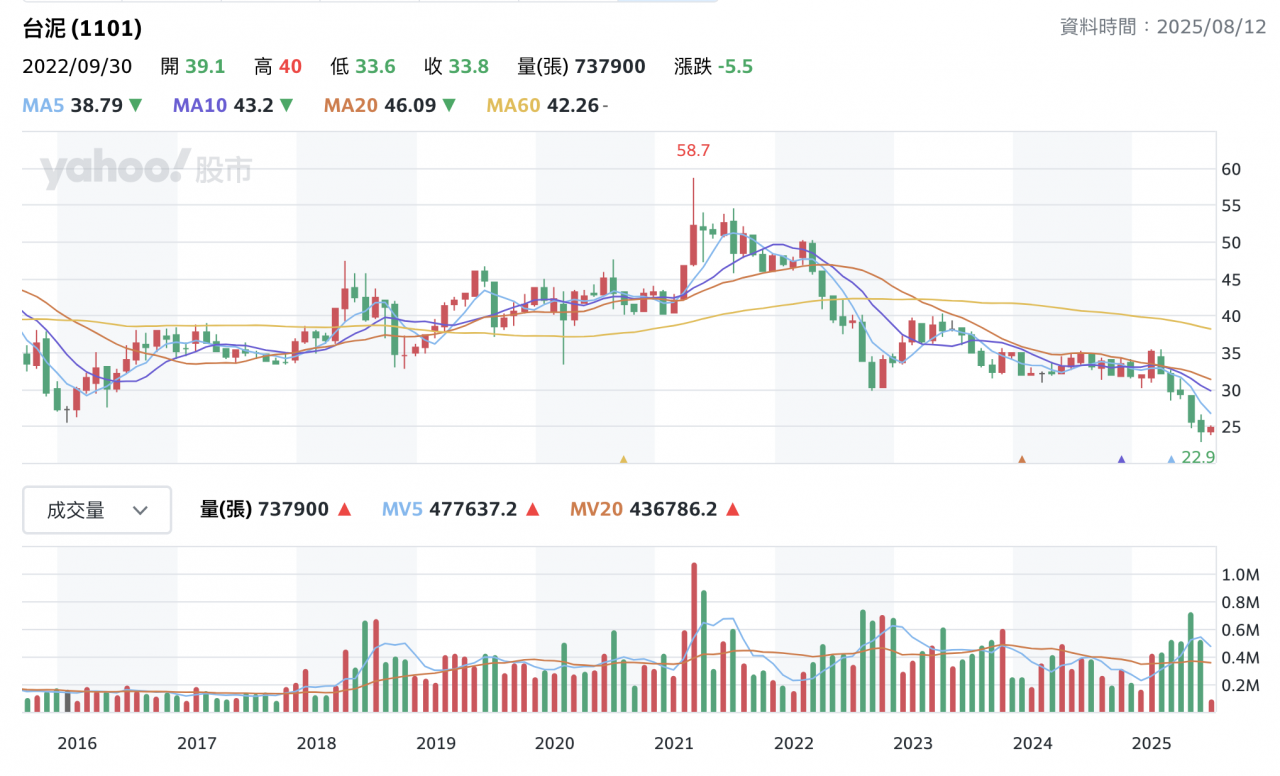Click the purple triangle marker near 2025
1280x776 pixels.
(x=1121, y=460)
